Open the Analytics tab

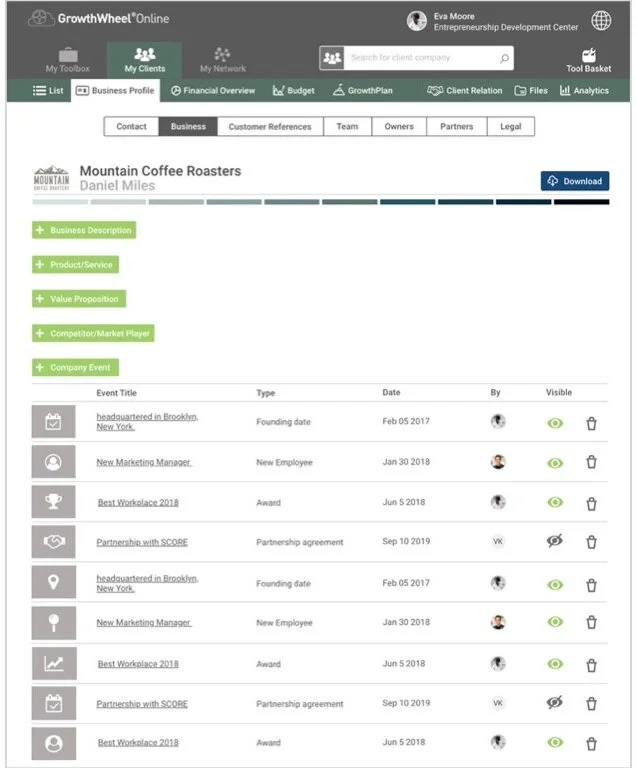point(584,91)
